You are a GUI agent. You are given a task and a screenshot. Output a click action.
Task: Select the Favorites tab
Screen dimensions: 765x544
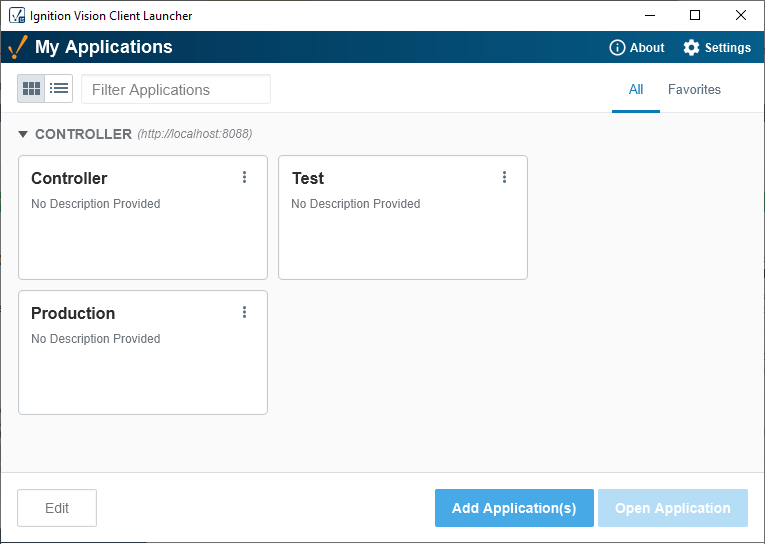[694, 90]
